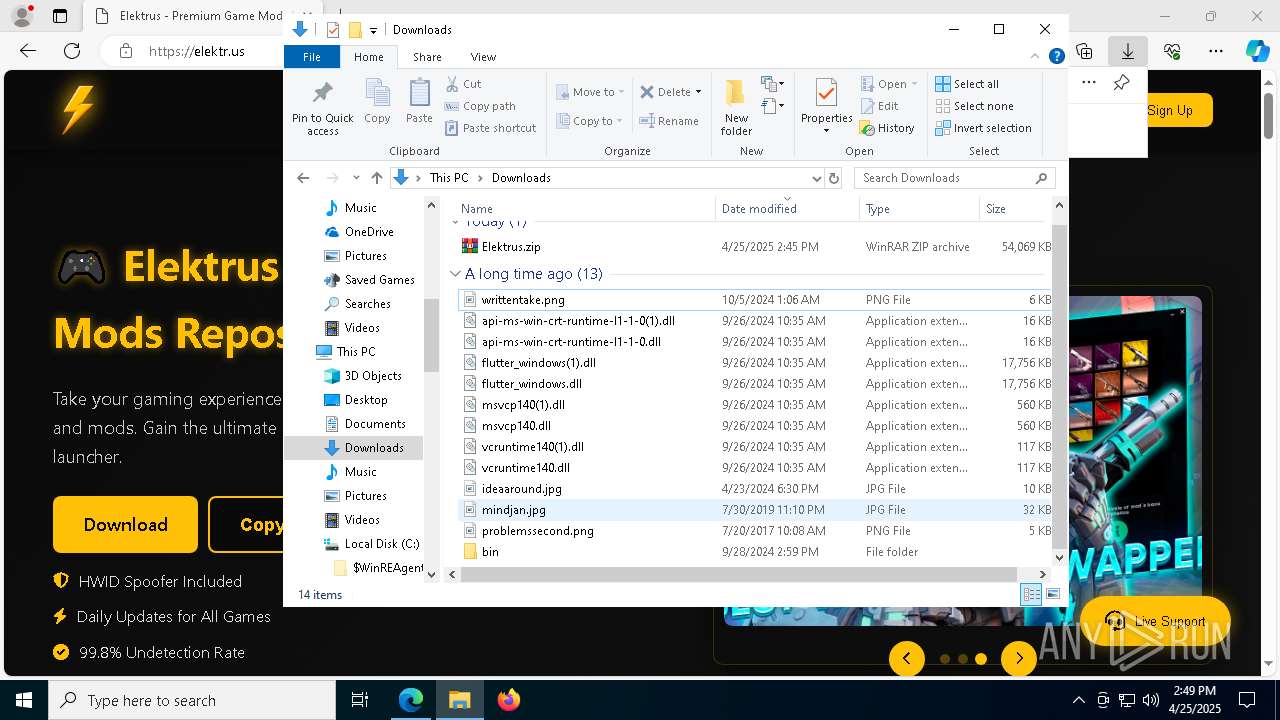Click Sign Up button on webpage

click(1170, 110)
